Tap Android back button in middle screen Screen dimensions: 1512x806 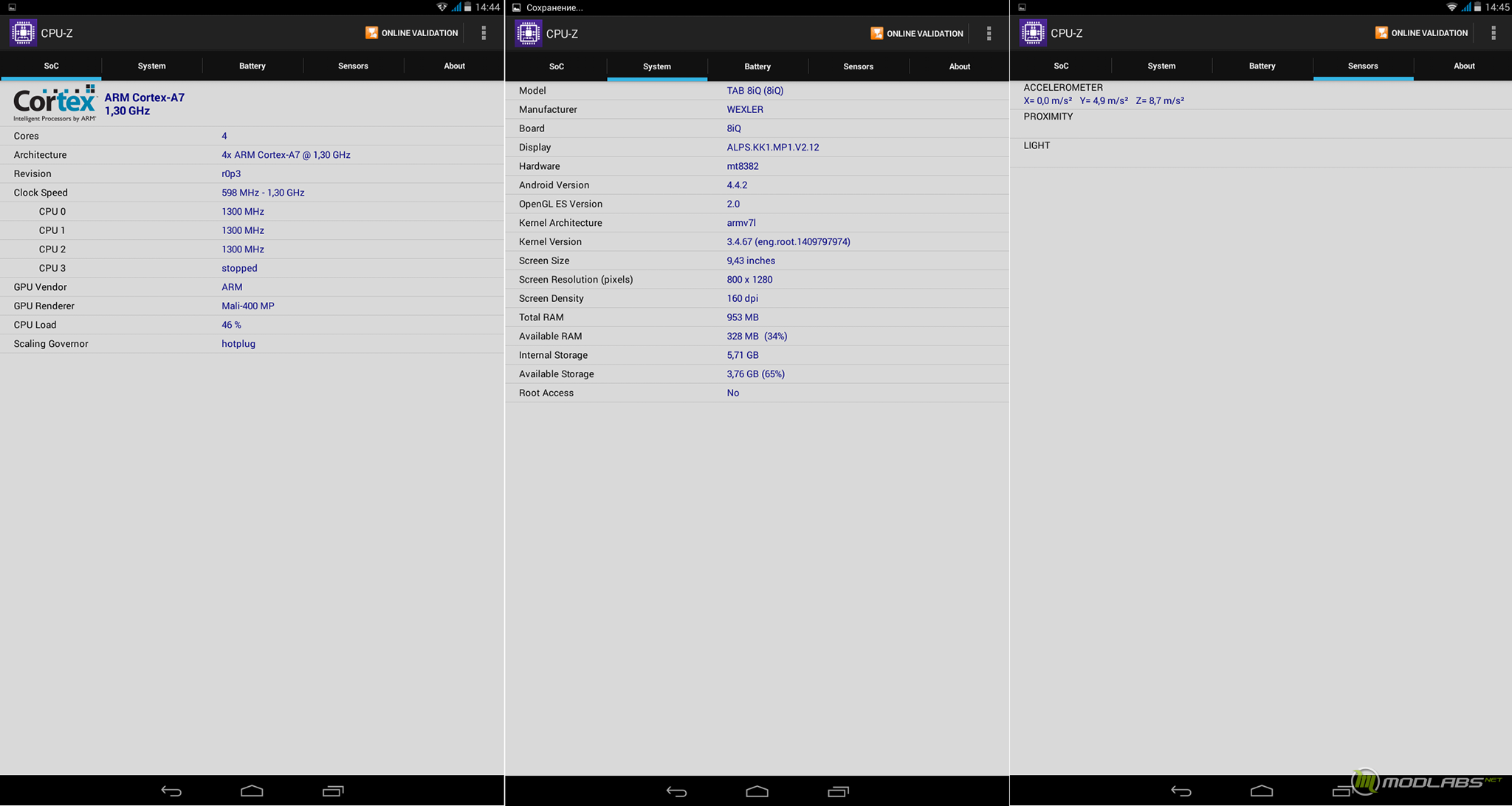(x=676, y=791)
